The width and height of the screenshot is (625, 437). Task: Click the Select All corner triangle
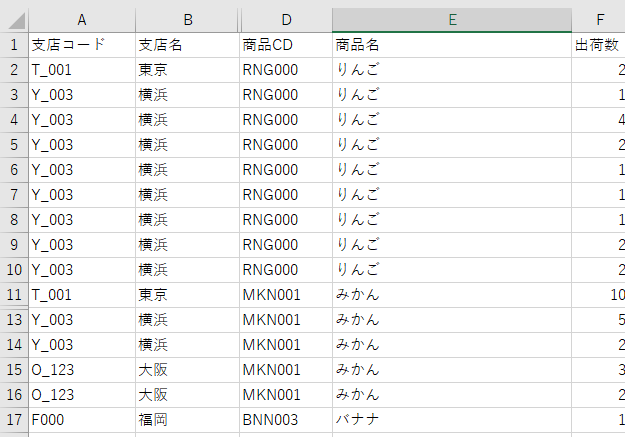14,19
